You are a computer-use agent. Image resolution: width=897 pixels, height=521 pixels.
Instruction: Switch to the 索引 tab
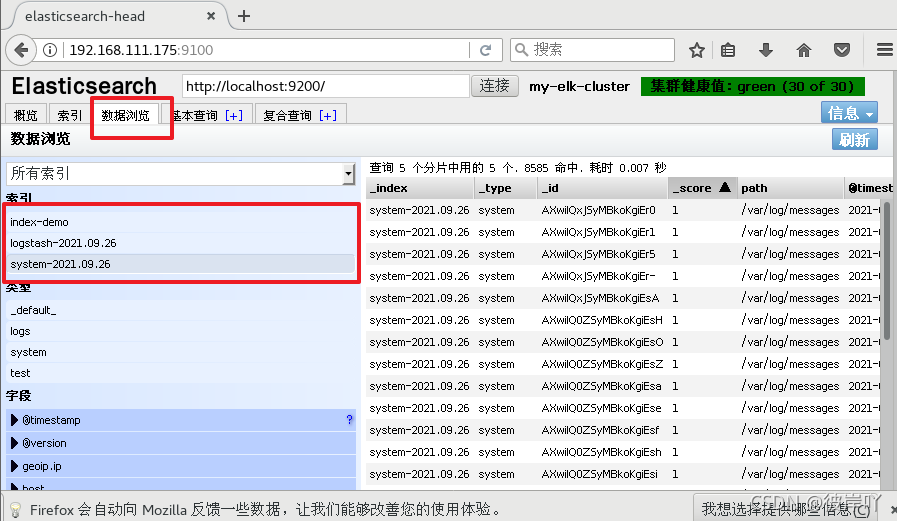point(70,115)
